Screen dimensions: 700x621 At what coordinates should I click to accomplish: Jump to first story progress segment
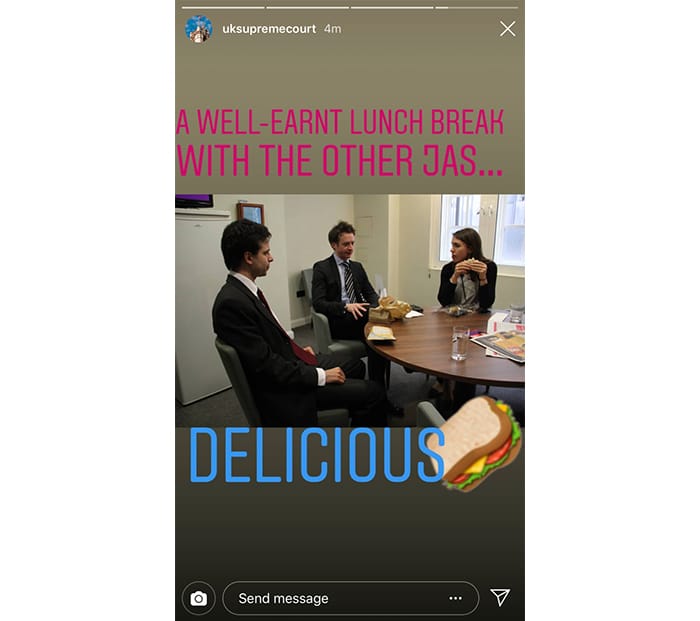223,8
